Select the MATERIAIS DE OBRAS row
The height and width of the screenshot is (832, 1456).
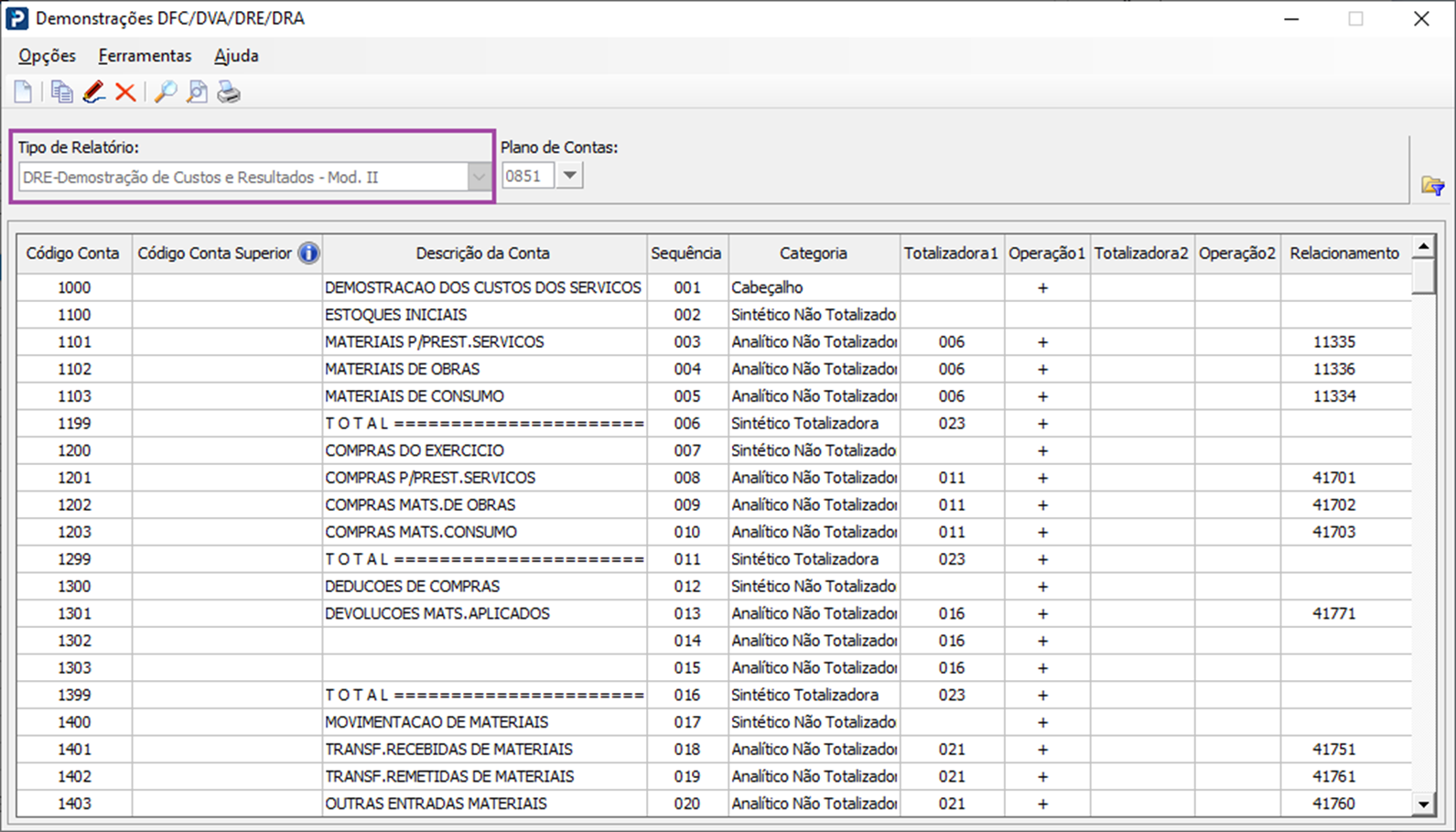[x=402, y=369]
